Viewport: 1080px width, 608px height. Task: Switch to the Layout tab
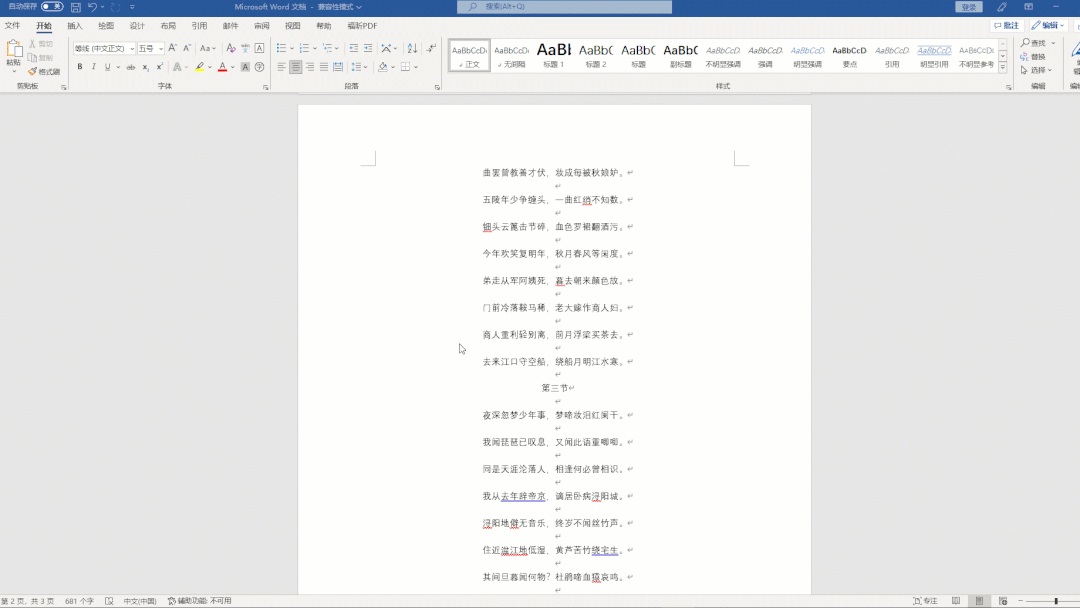168,26
